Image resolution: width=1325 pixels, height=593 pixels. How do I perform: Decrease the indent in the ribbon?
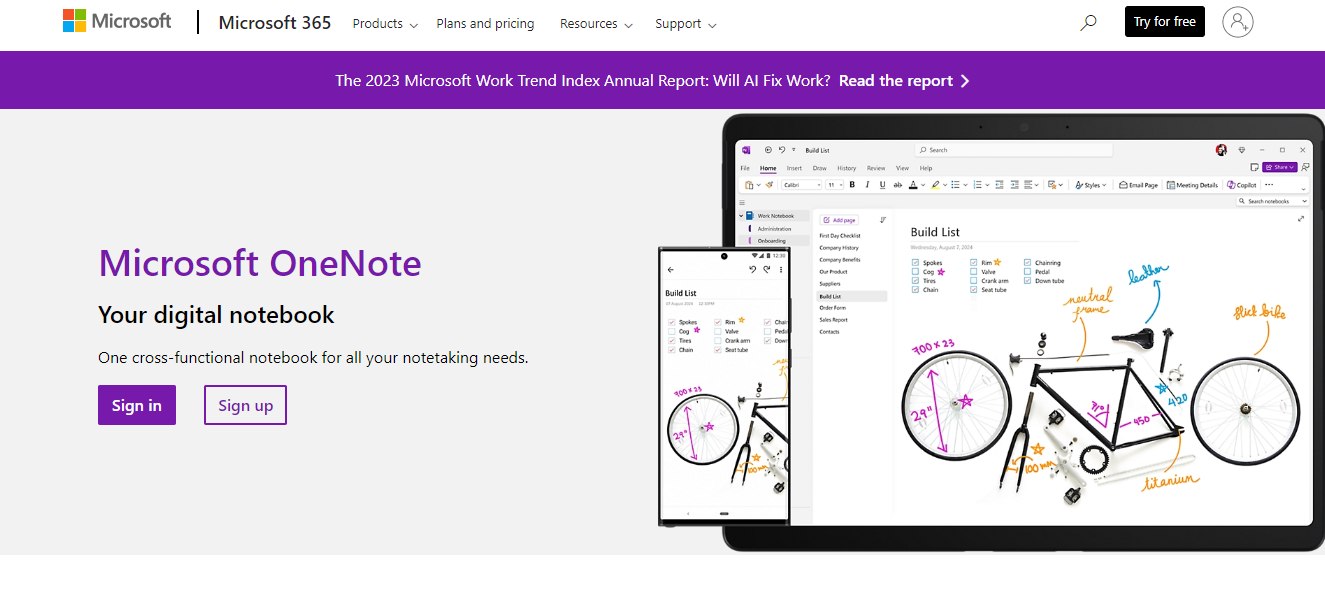pyautogui.click(x=1000, y=185)
